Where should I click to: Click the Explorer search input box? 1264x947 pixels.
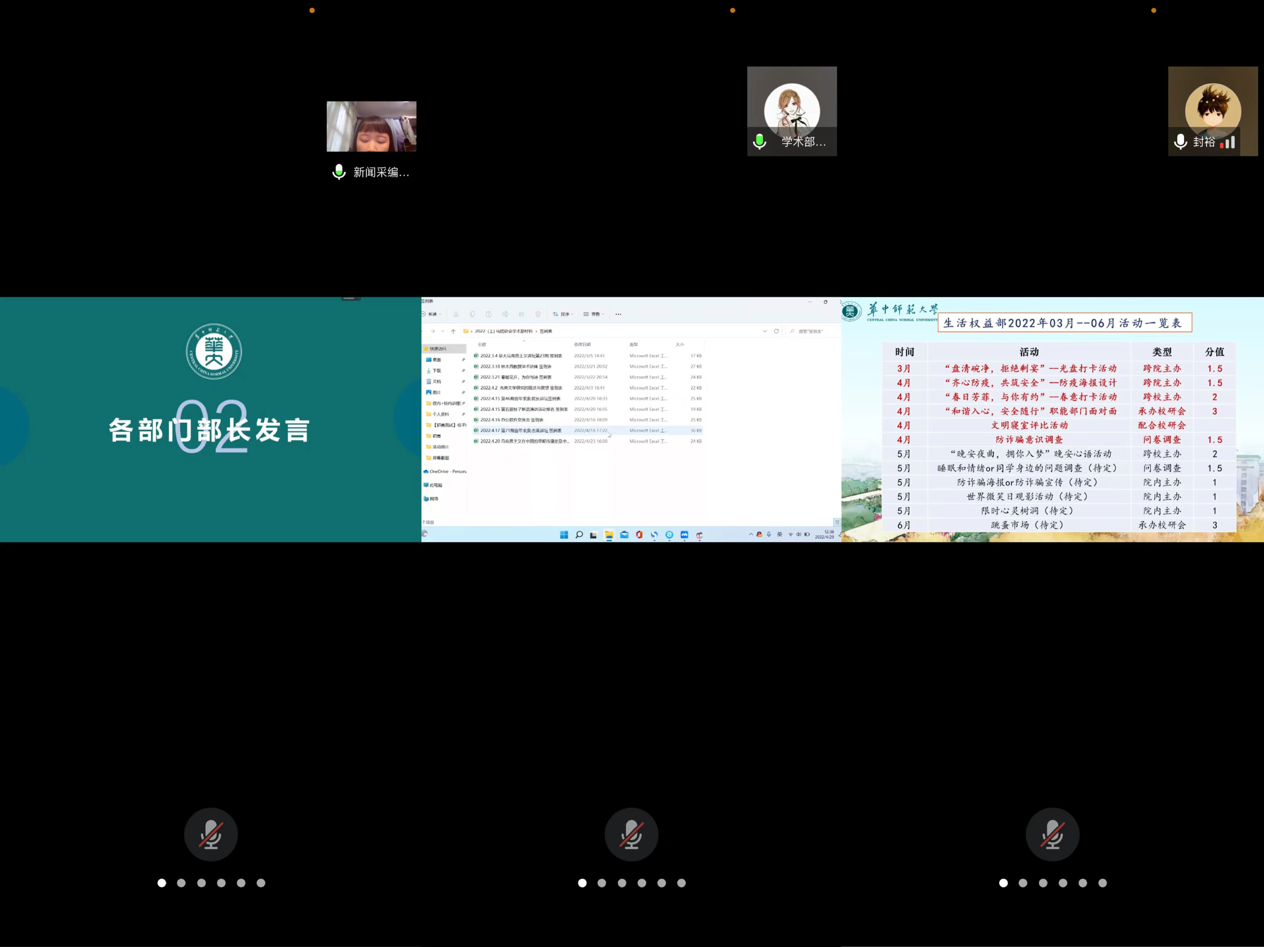812,331
